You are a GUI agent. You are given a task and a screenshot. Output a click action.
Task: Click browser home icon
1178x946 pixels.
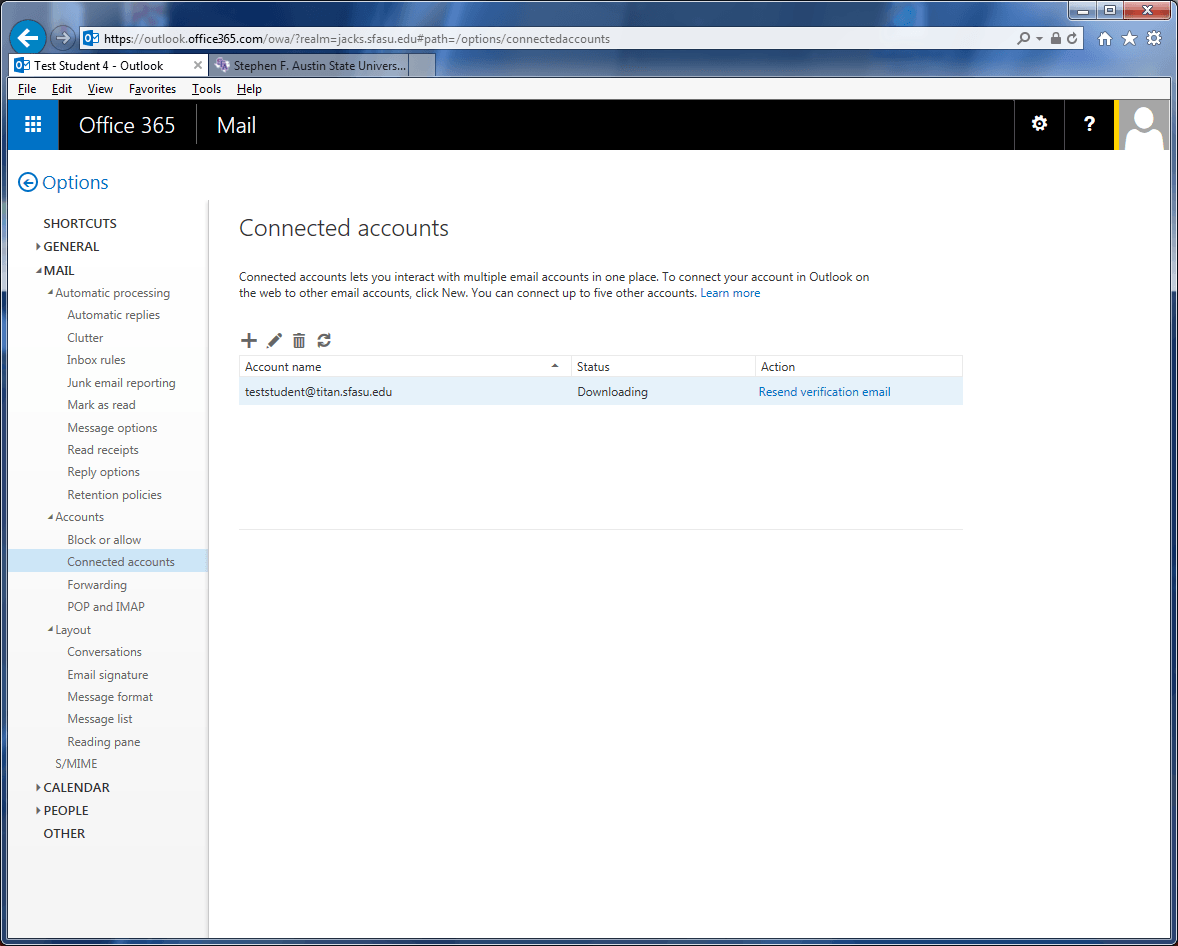tap(1105, 39)
